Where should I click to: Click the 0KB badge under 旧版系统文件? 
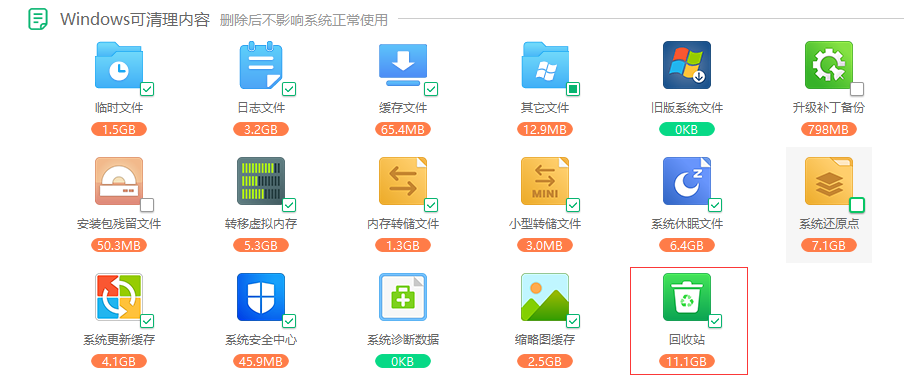click(686, 129)
